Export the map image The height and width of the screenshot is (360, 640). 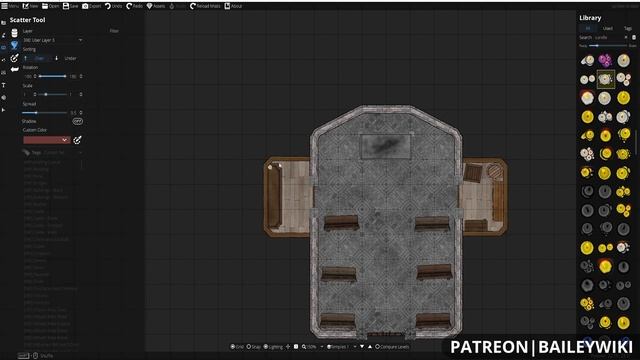(x=91, y=6)
